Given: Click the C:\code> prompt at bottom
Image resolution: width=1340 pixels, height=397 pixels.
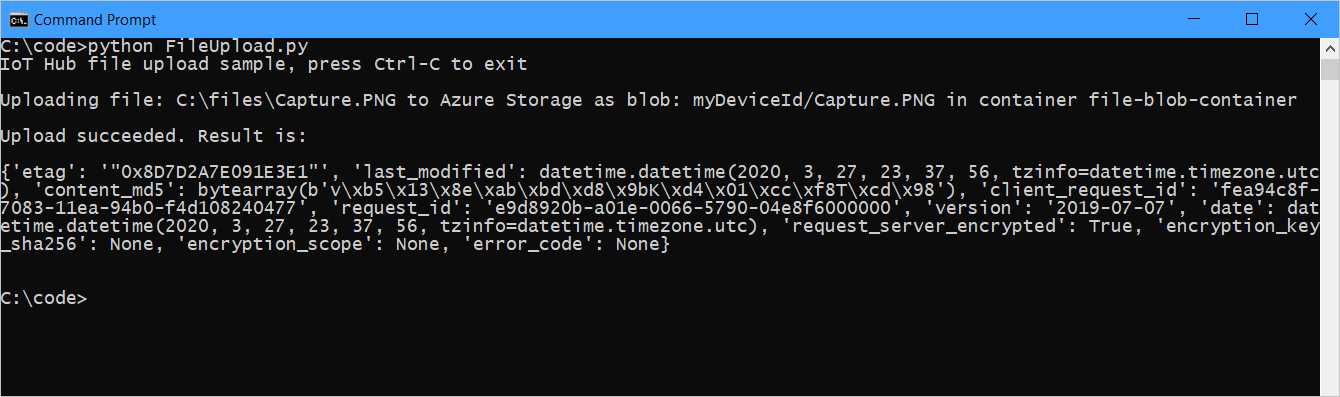Looking at the screenshot, I should [44, 299].
